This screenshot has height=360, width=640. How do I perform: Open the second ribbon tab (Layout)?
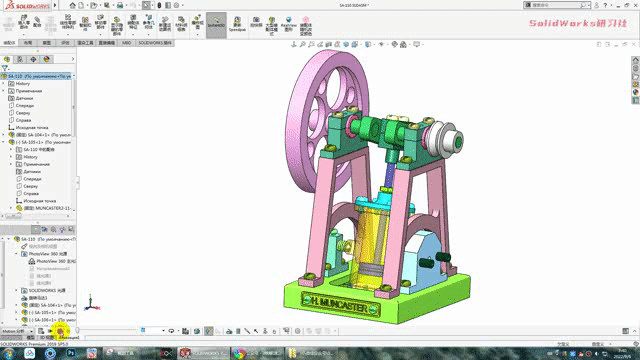click(28, 43)
